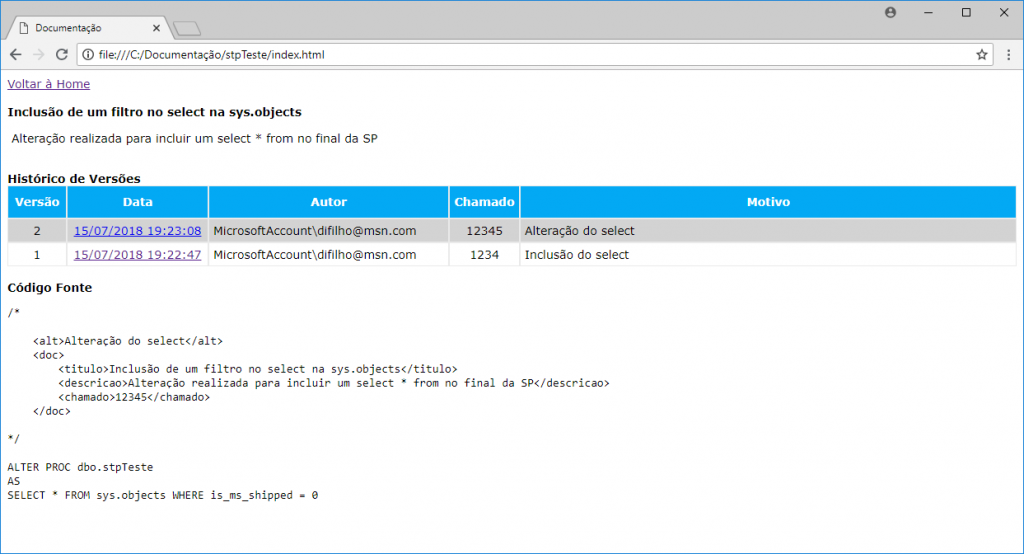Image resolution: width=1024 pixels, height=554 pixels.
Task: Click the Data column header
Action: [137, 202]
